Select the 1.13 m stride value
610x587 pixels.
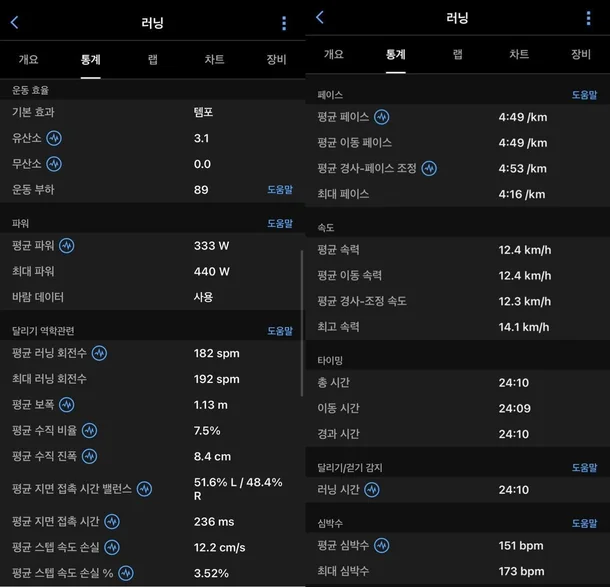(210, 405)
